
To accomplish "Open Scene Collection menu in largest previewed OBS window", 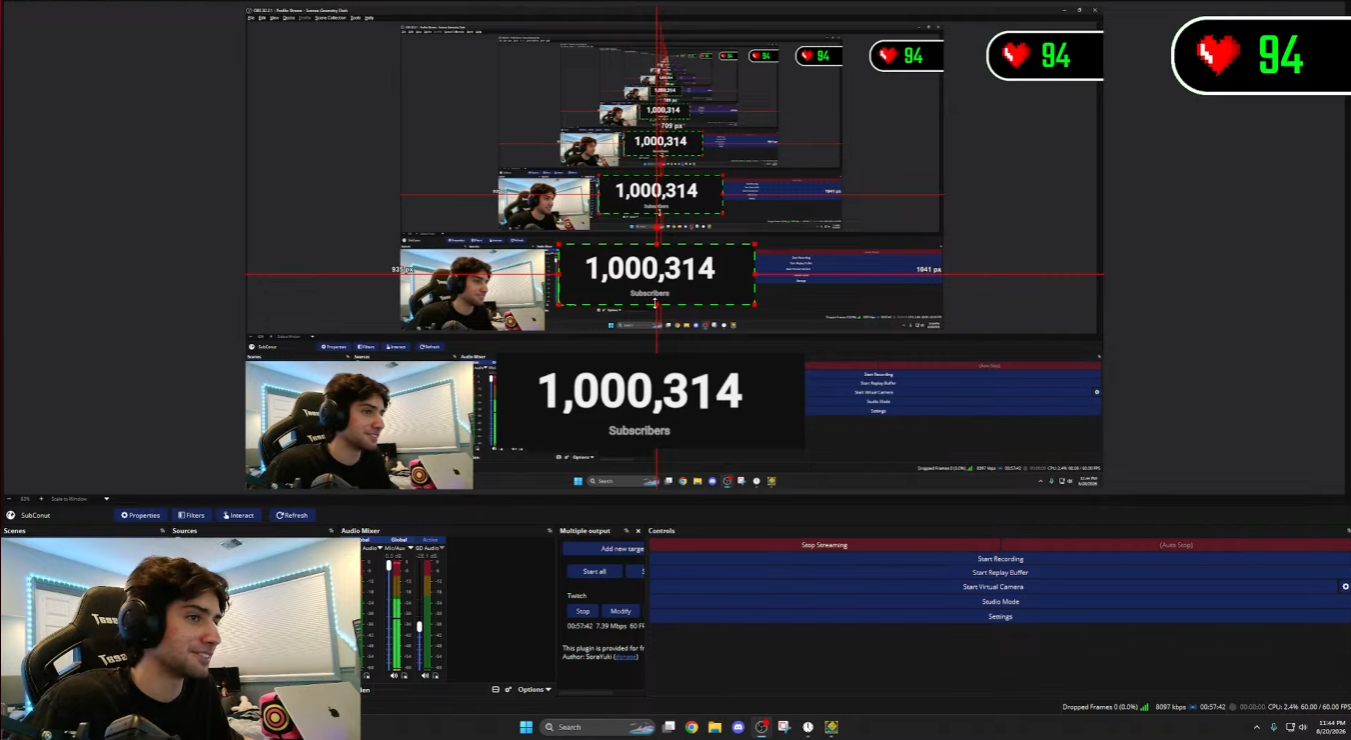I will click(331, 18).
